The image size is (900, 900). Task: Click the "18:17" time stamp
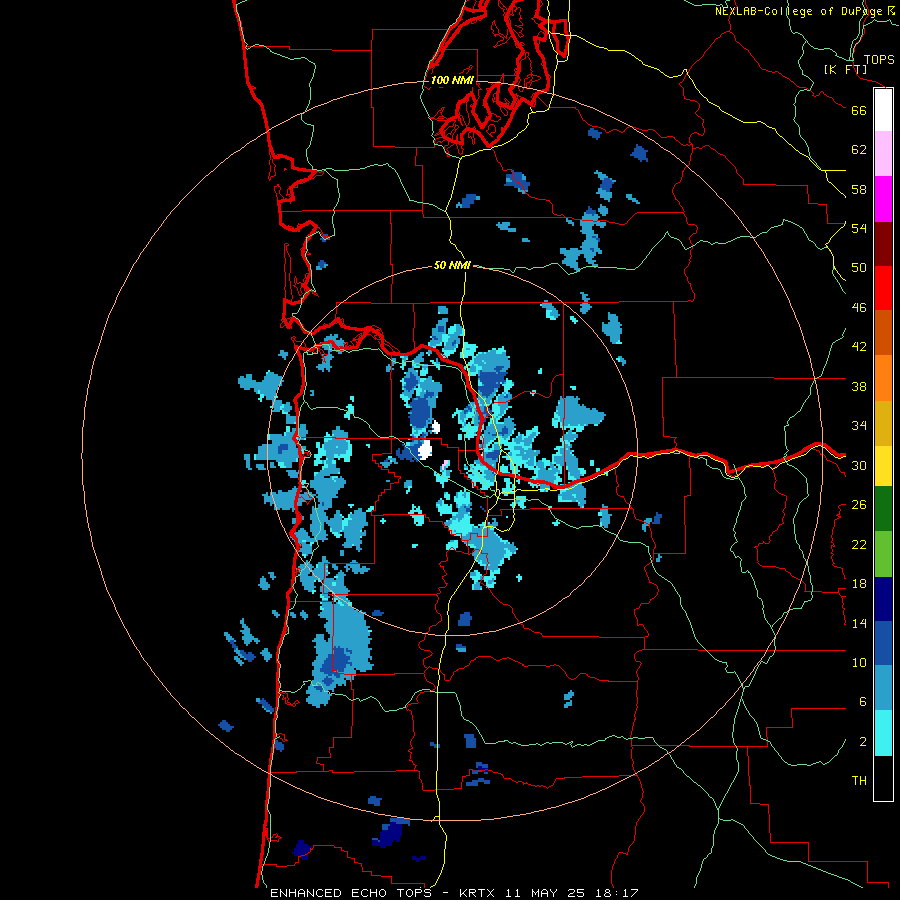(x=615, y=893)
